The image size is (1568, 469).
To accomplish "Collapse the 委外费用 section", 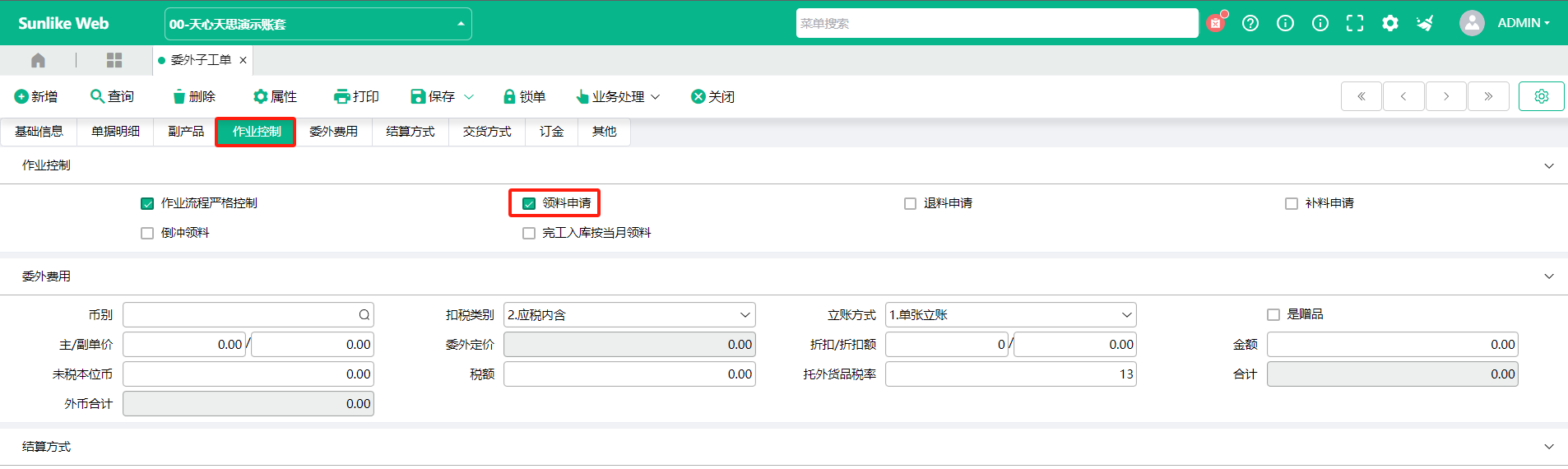I will [x=1548, y=276].
